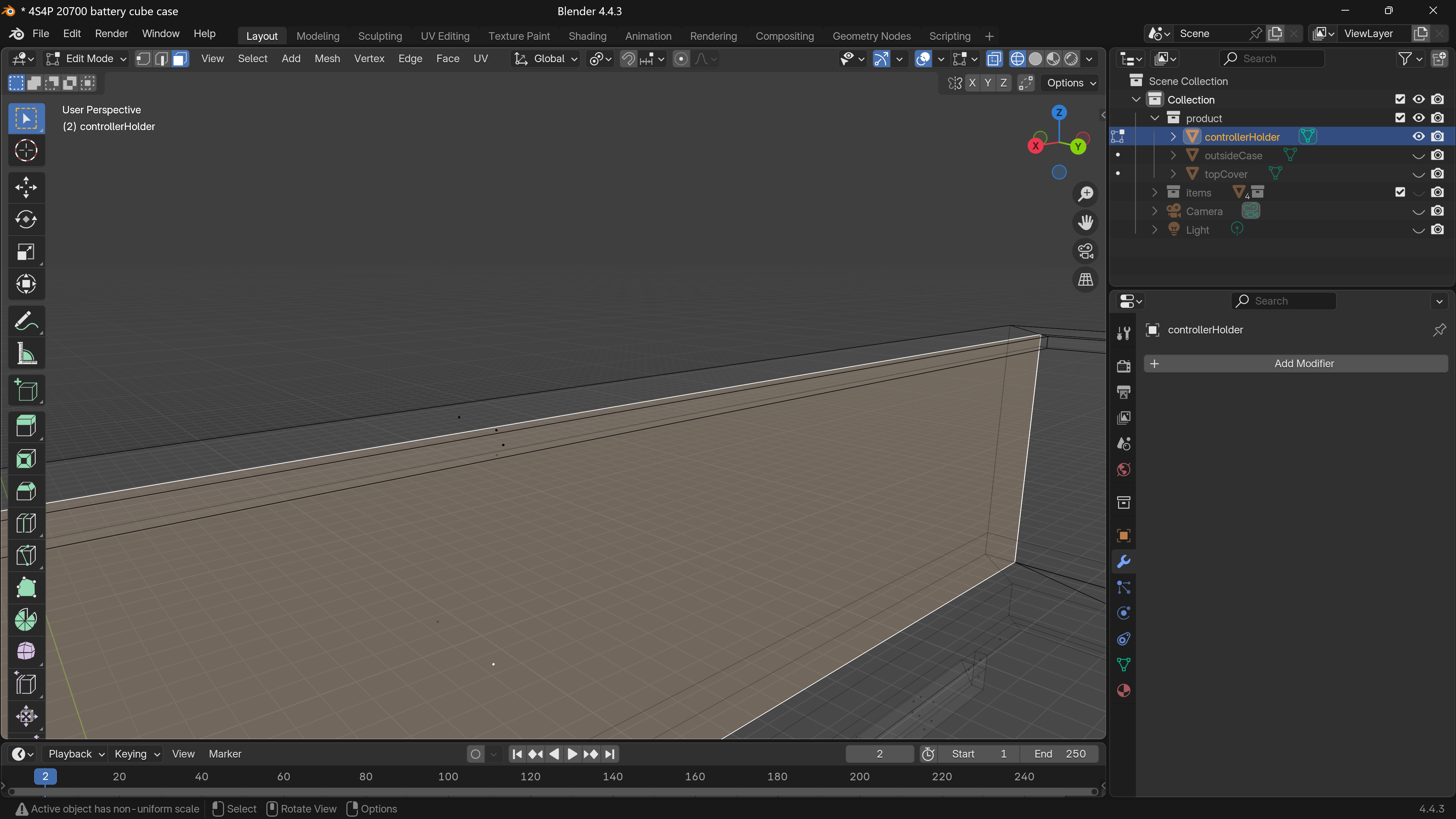This screenshot has width=1456, height=819.
Task: Open the Edit Mode dropdown
Action: 86,59
